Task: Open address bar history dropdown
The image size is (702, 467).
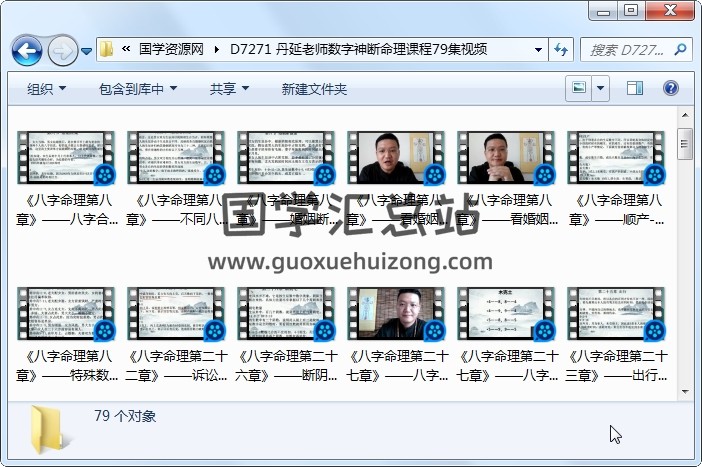Action: coord(539,49)
